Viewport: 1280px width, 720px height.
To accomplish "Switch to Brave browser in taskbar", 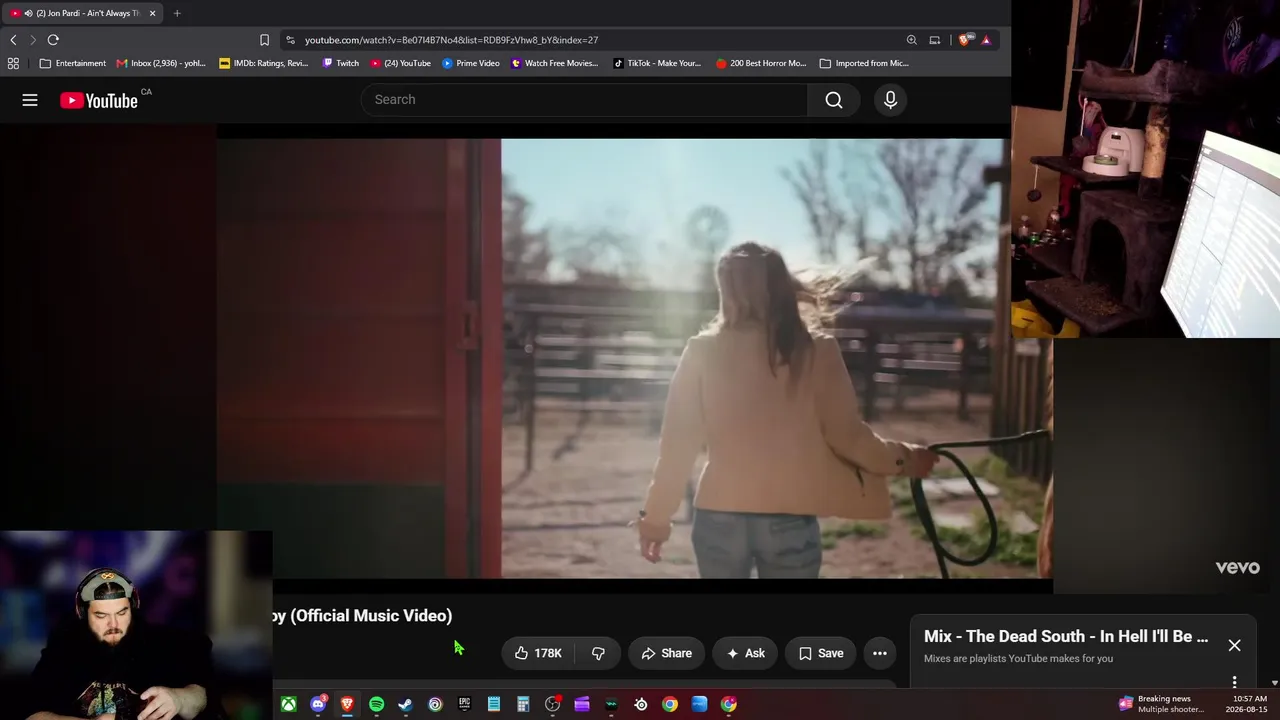I will (x=347, y=704).
